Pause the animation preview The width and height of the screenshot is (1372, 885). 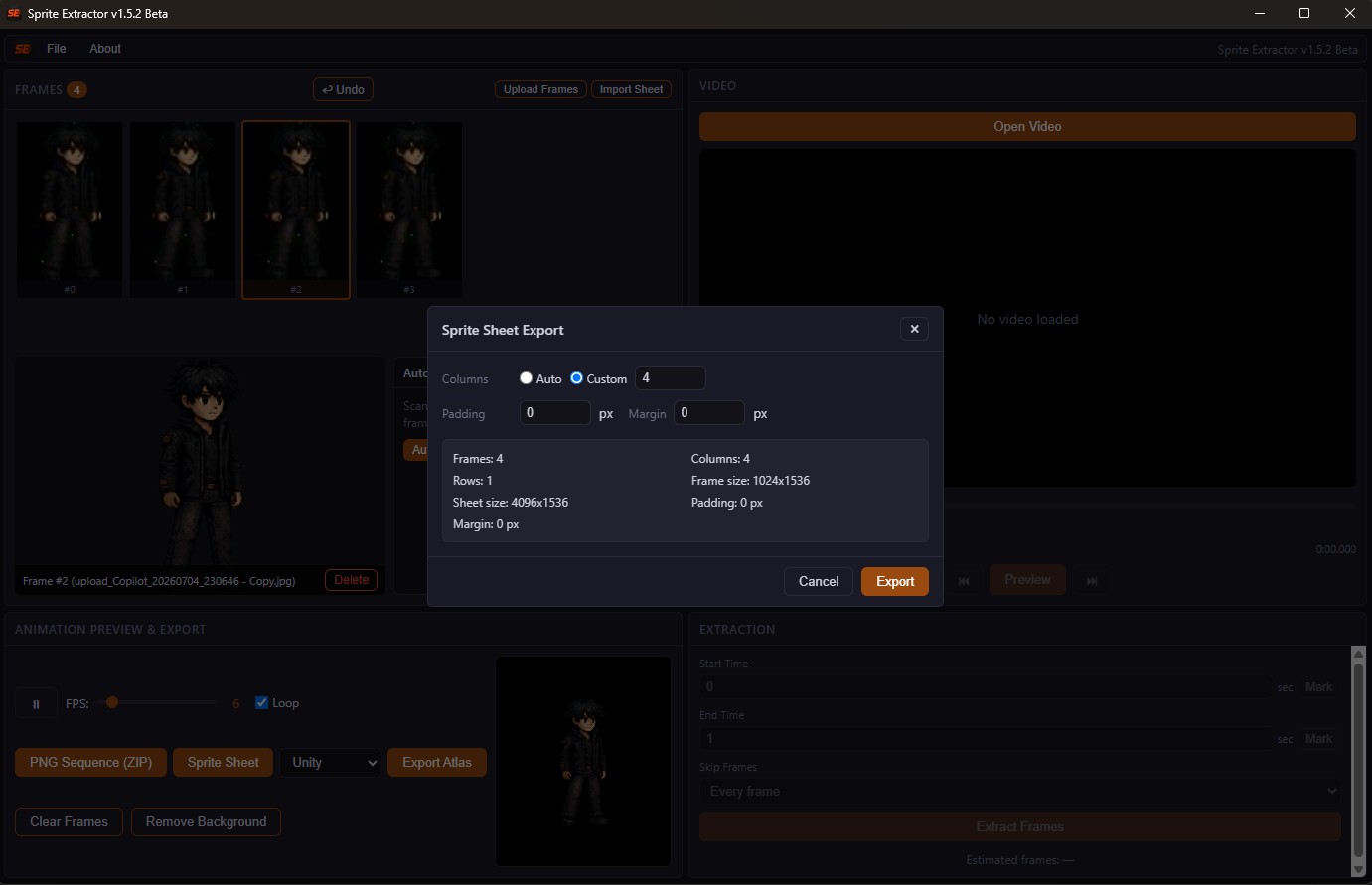coord(36,703)
